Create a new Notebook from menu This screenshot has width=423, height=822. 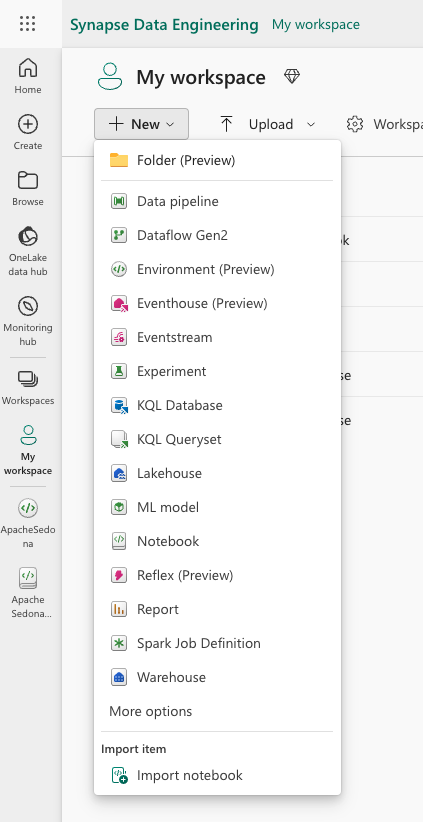click(217, 541)
